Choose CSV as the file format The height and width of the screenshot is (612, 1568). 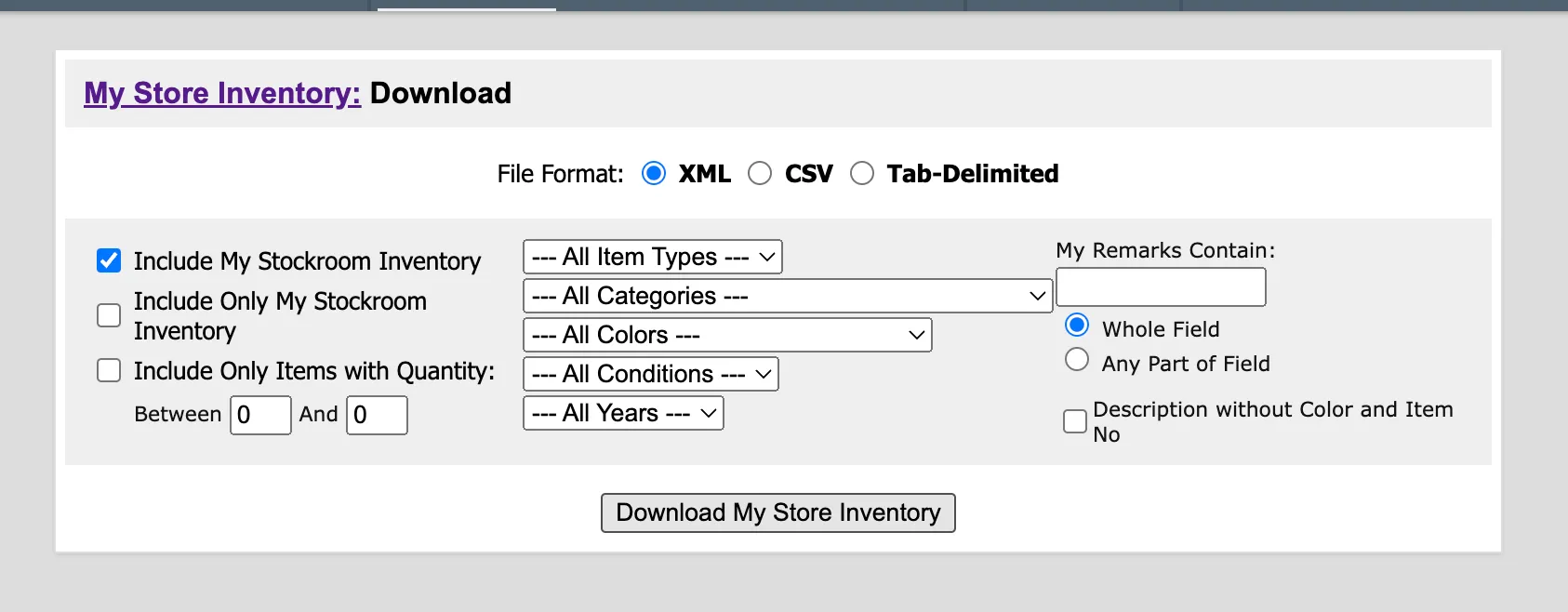(760, 174)
